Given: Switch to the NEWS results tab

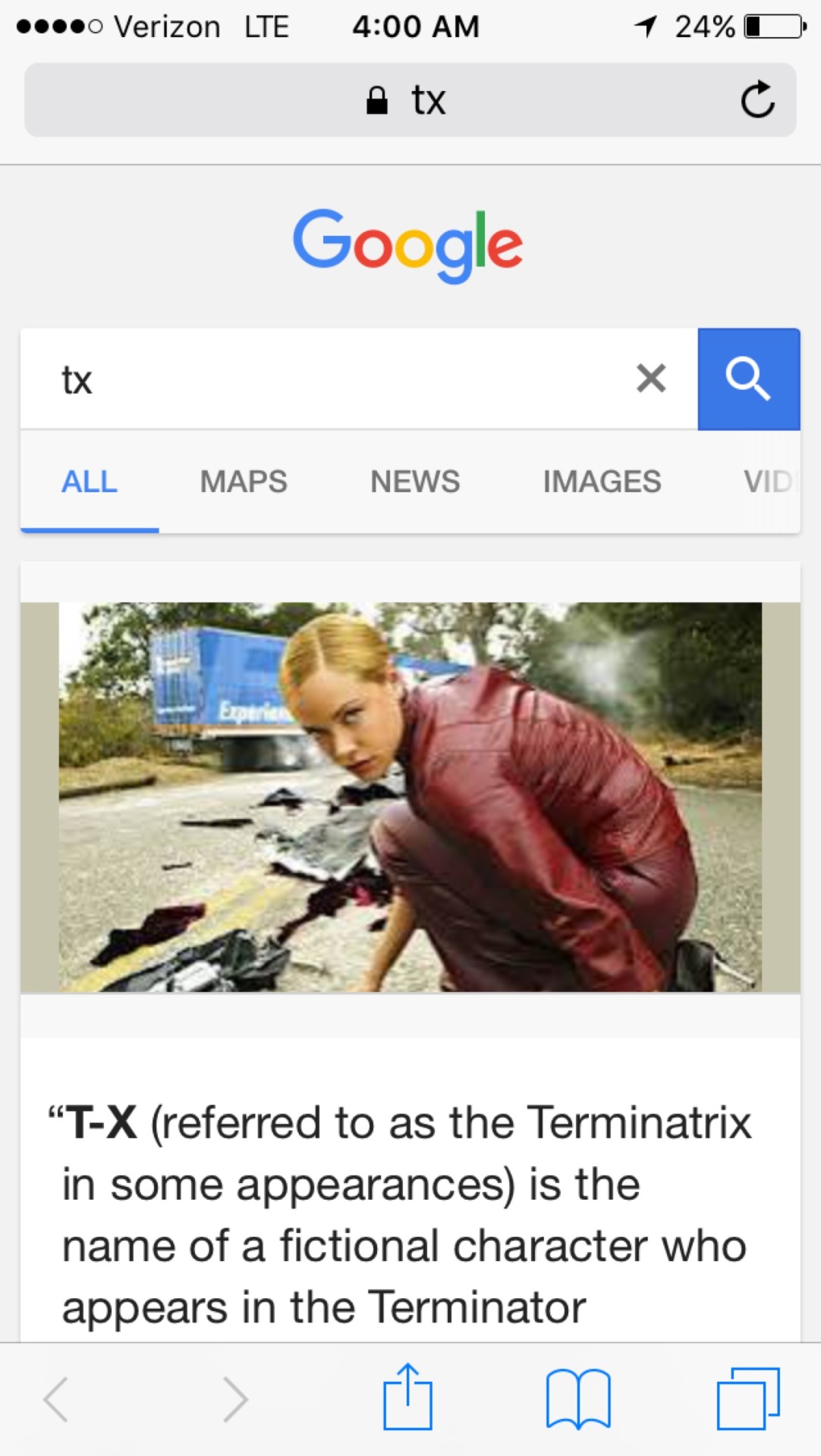Looking at the screenshot, I should coord(415,482).
